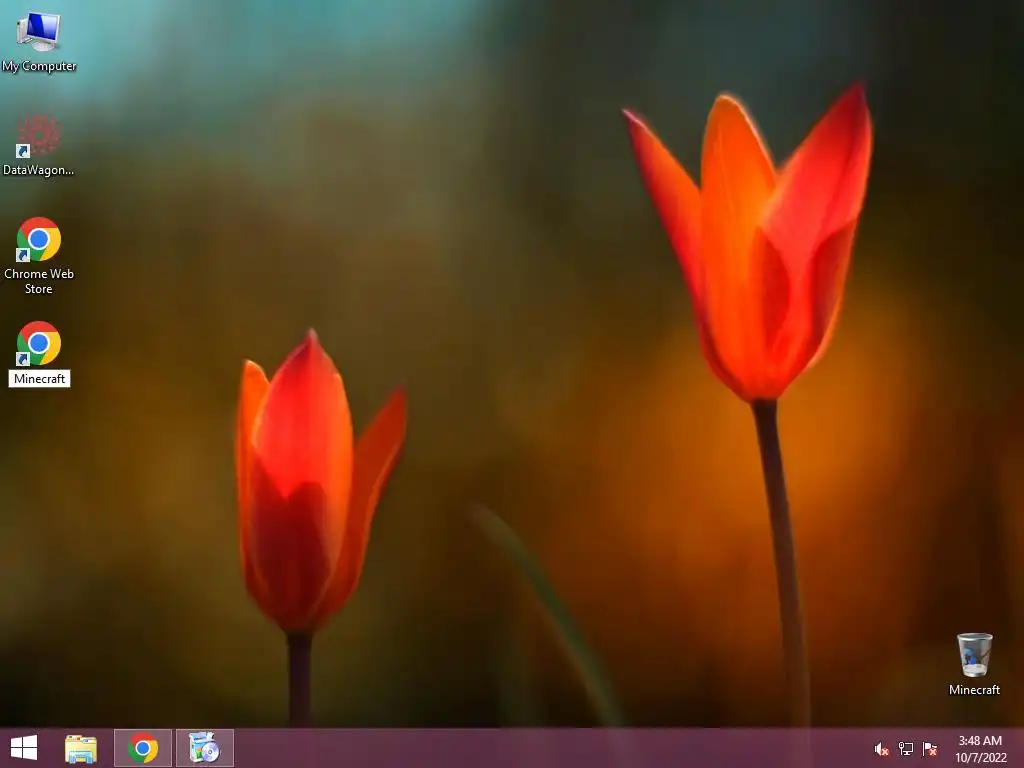Open the Windows Start button
1024x768 pixels.
24,748
